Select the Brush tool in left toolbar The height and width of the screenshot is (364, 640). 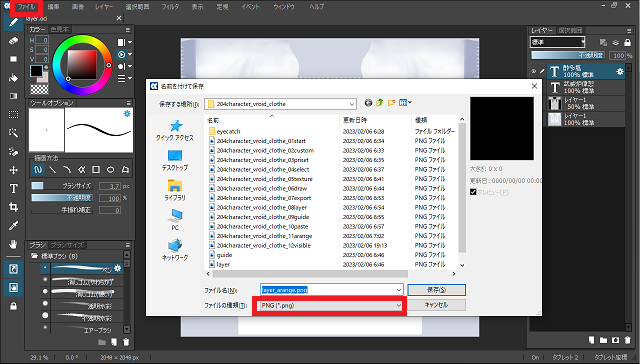coord(13,22)
